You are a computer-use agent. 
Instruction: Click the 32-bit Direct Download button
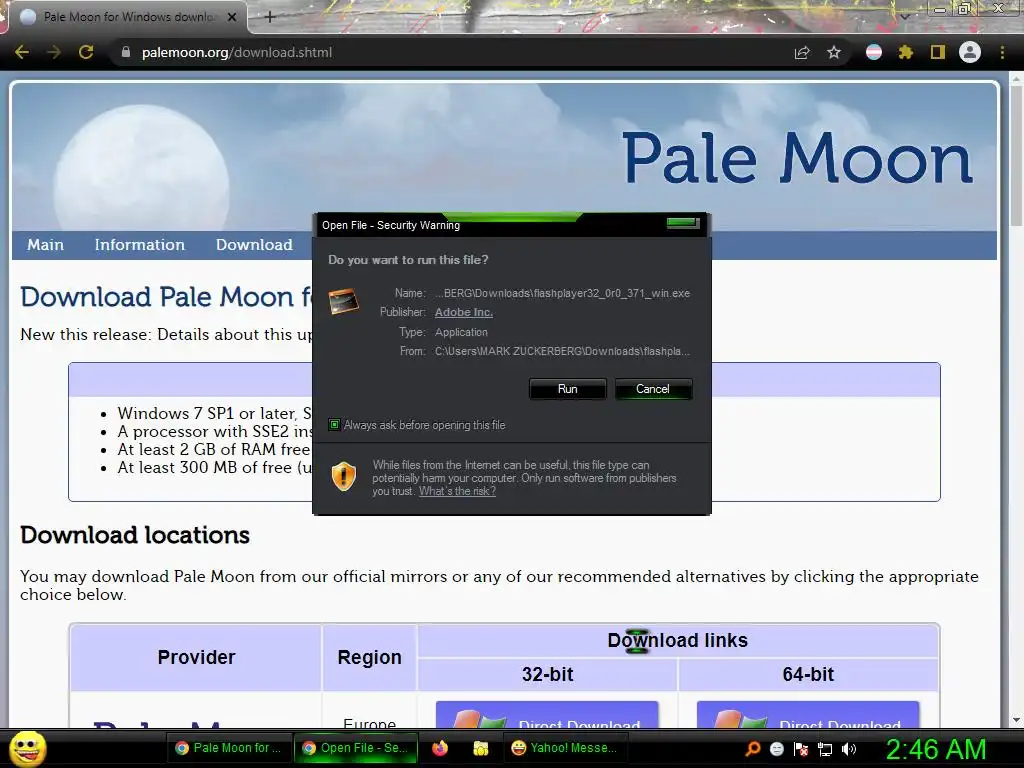547,715
